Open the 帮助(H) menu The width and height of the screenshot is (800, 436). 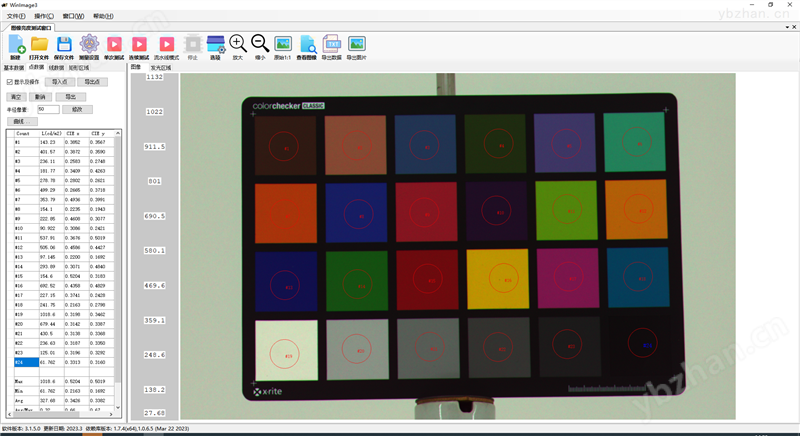click(103, 16)
